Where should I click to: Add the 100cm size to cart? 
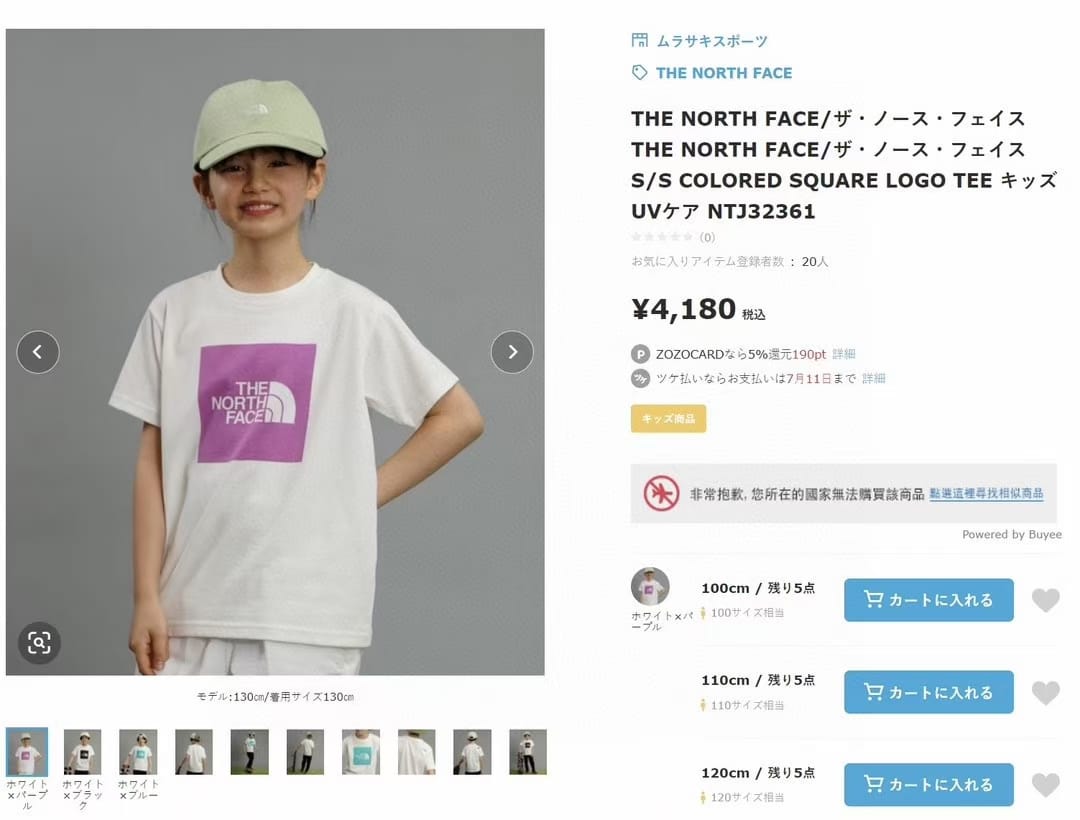pyautogui.click(x=928, y=600)
